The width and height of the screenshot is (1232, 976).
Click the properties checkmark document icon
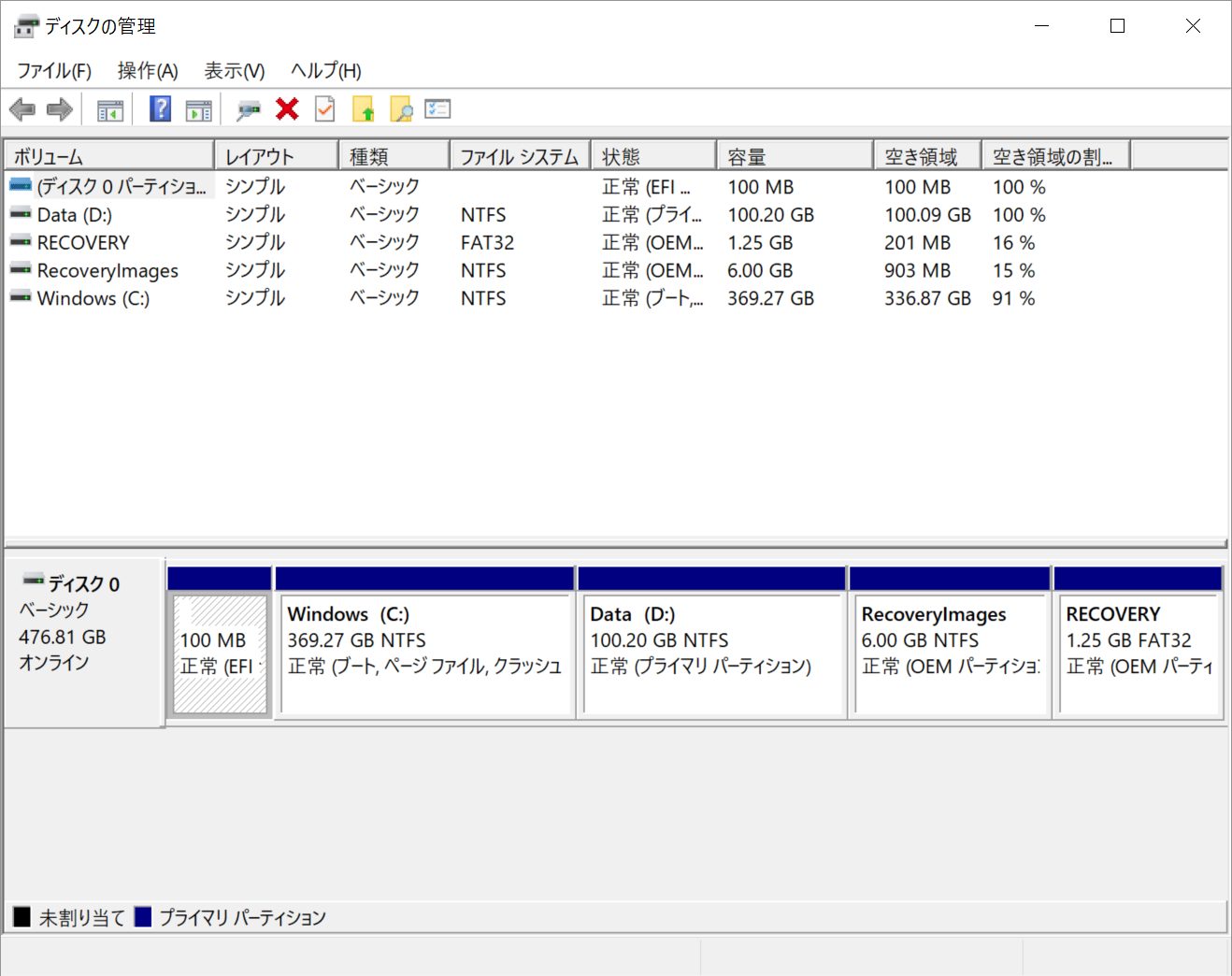coord(324,109)
